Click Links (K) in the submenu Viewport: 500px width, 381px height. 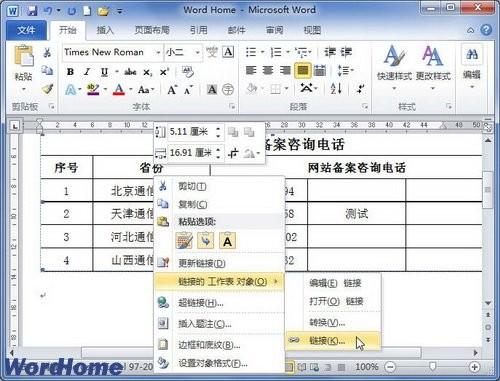point(333,341)
